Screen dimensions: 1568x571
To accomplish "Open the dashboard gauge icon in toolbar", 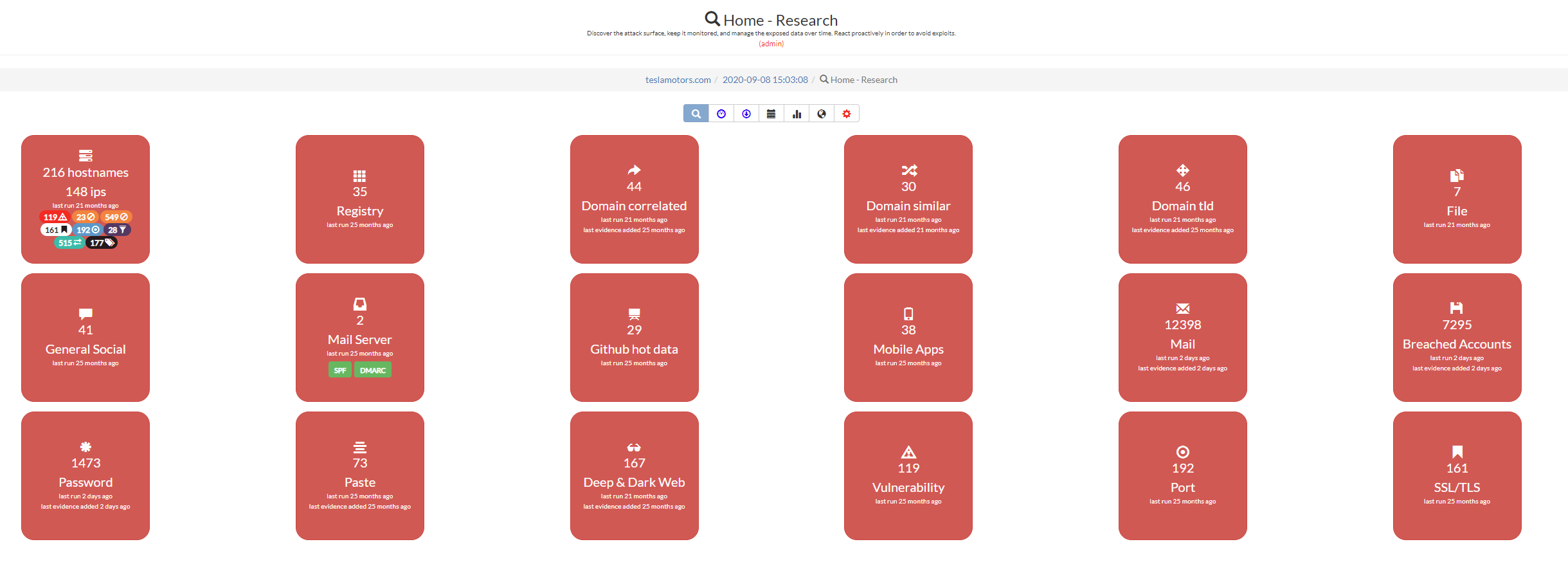I will (x=721, y=114).
